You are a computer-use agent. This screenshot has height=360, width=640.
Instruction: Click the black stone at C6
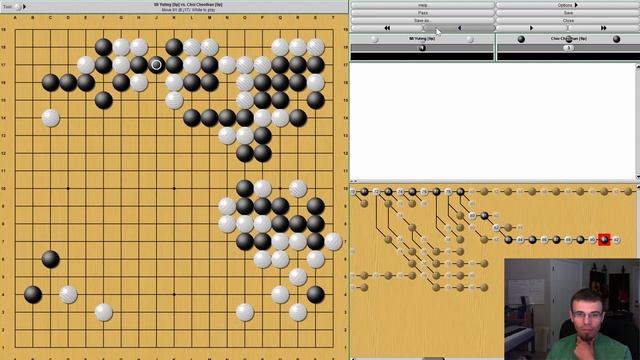tap(51, 259)
